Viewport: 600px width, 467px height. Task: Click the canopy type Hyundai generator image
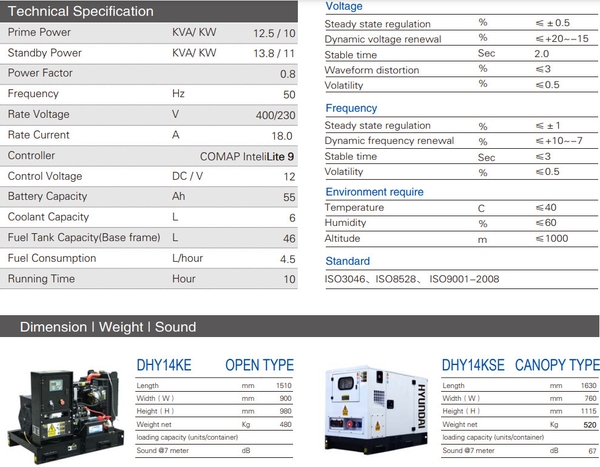point(376,410)
